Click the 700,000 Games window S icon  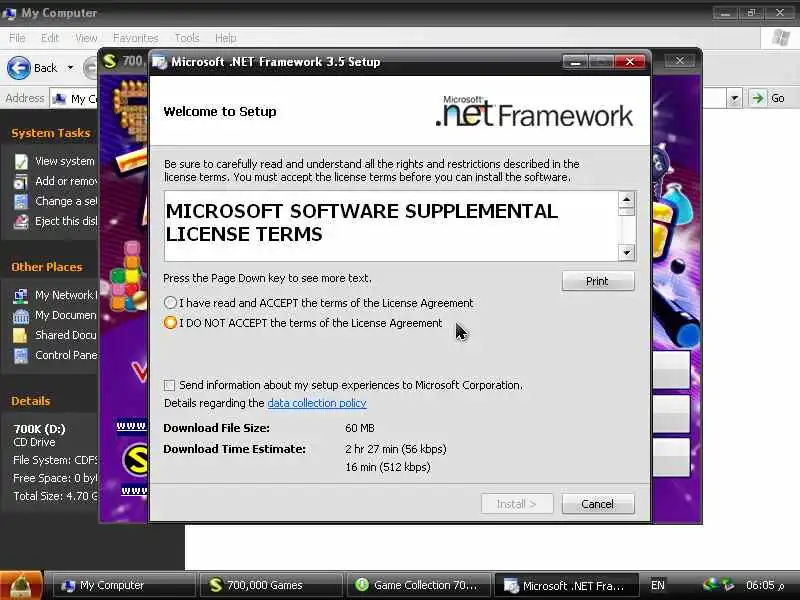point(110,61)
